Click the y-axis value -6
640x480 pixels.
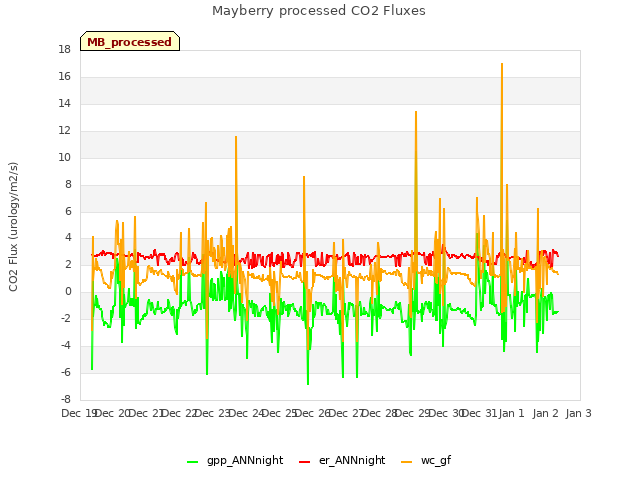click(66, 373)
